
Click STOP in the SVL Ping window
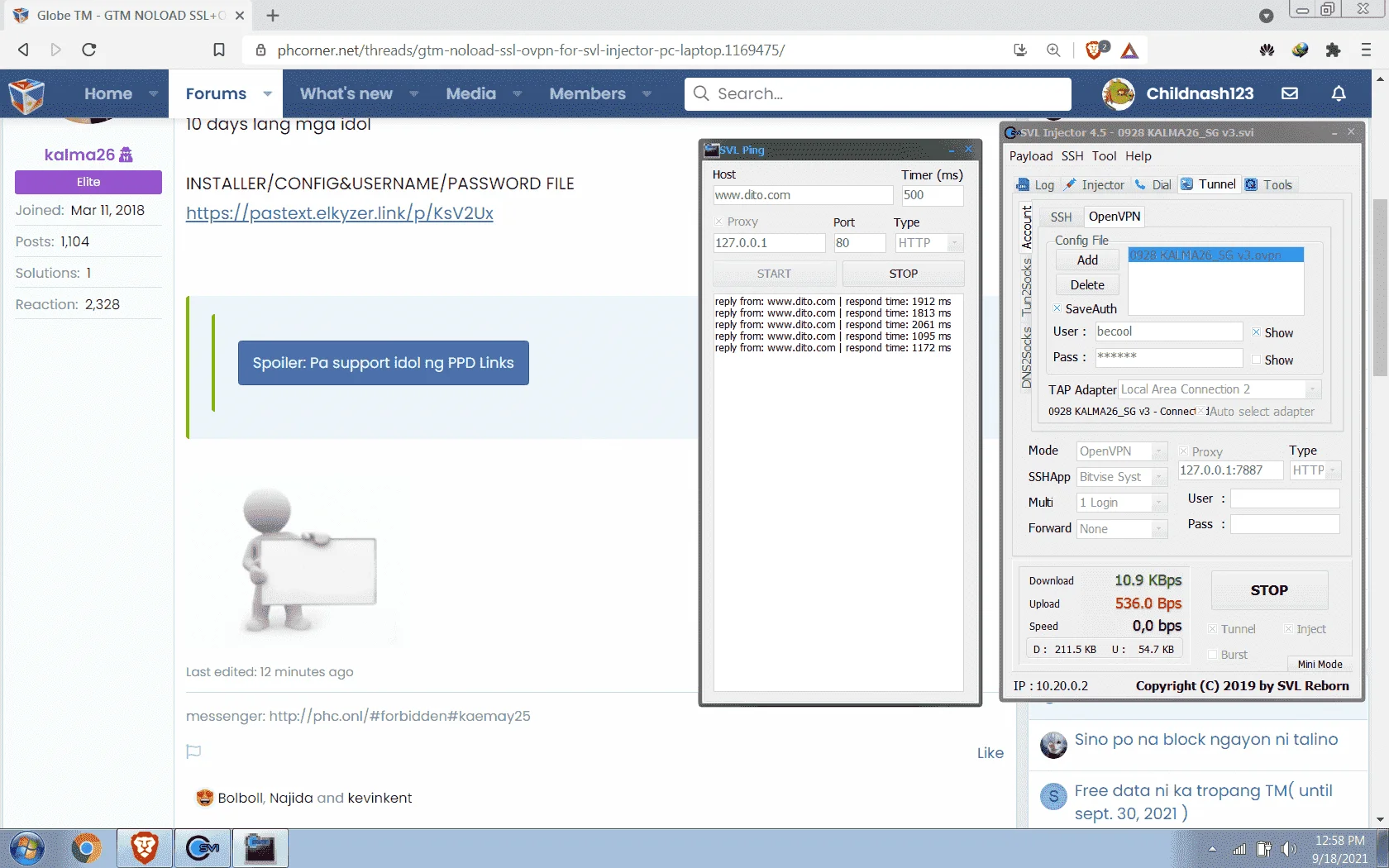click(x=903, y=274)
